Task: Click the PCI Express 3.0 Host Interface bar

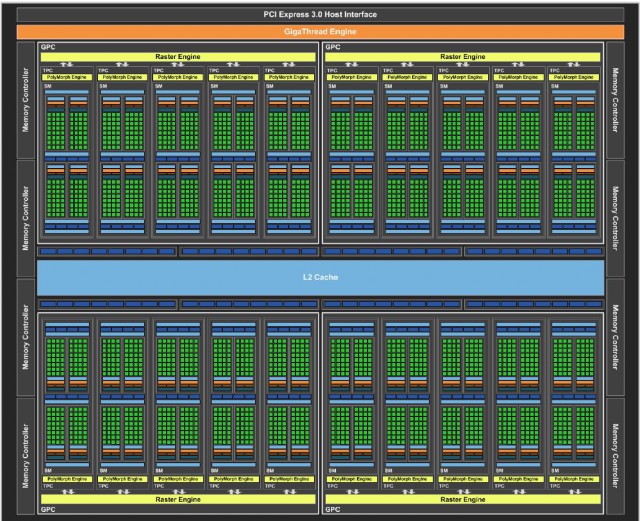Action: pyautogui.click(x=320, y=14)
